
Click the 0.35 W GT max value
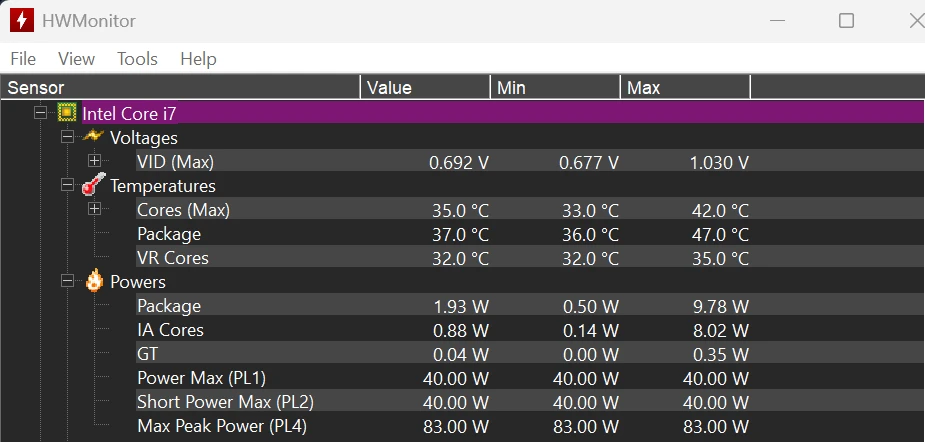[720, 354]
